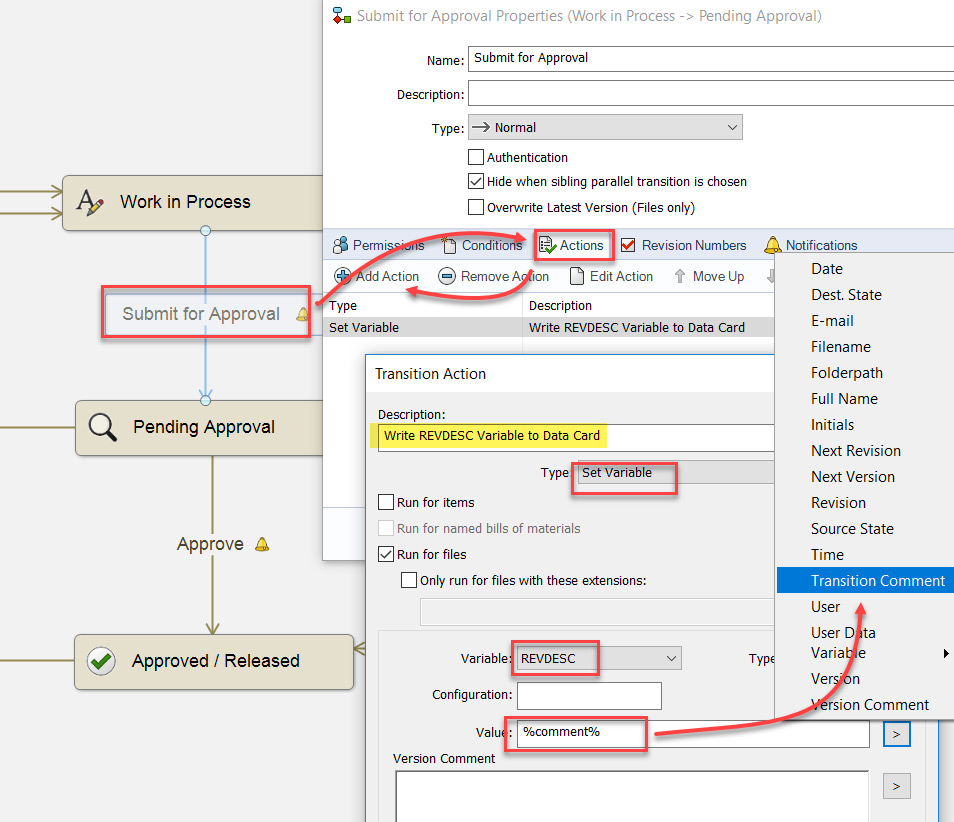The width and height of the screenshot is (954, 822).
Task: Click the Edit Action page icon
Action: 577,276
